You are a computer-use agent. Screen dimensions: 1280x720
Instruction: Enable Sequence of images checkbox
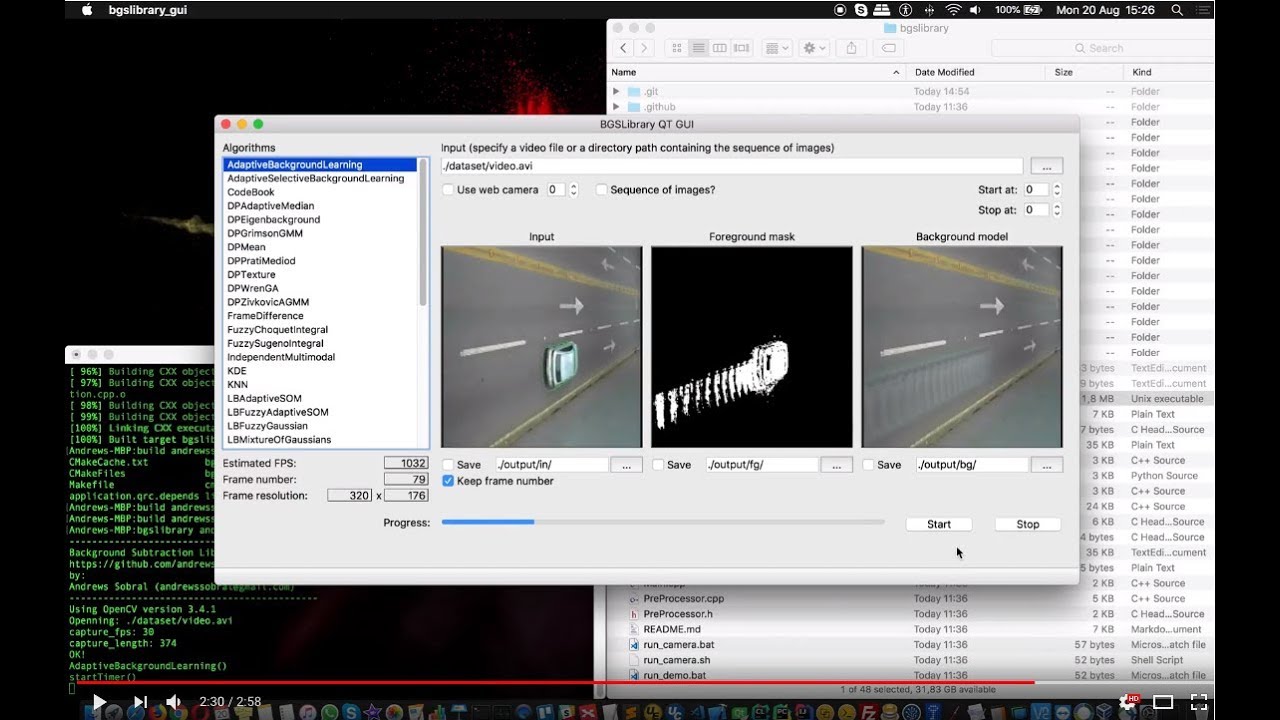click(601, 190)
